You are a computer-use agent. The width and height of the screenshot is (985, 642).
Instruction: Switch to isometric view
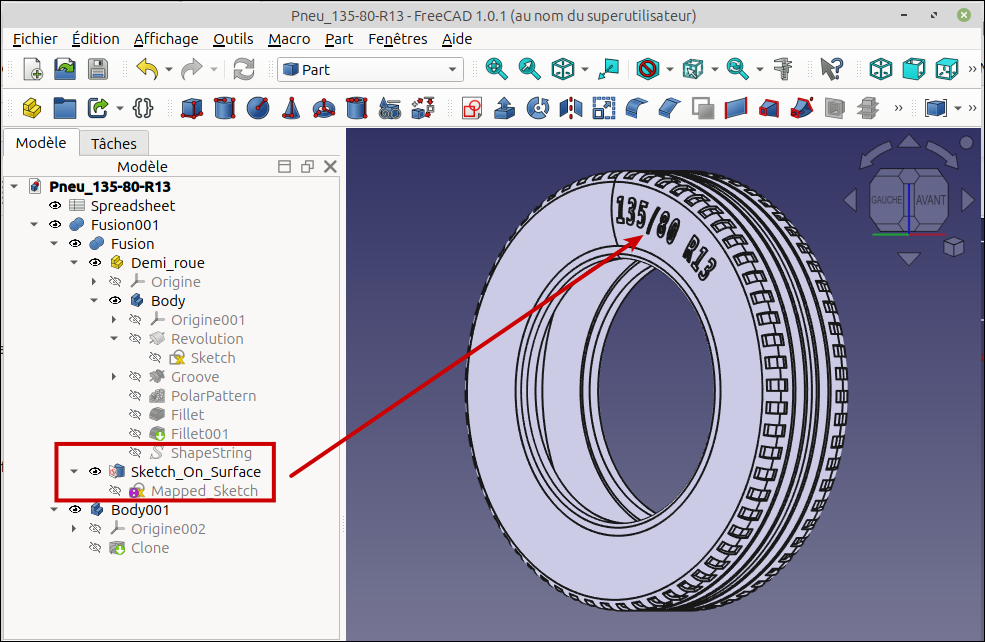coord(881,69)
